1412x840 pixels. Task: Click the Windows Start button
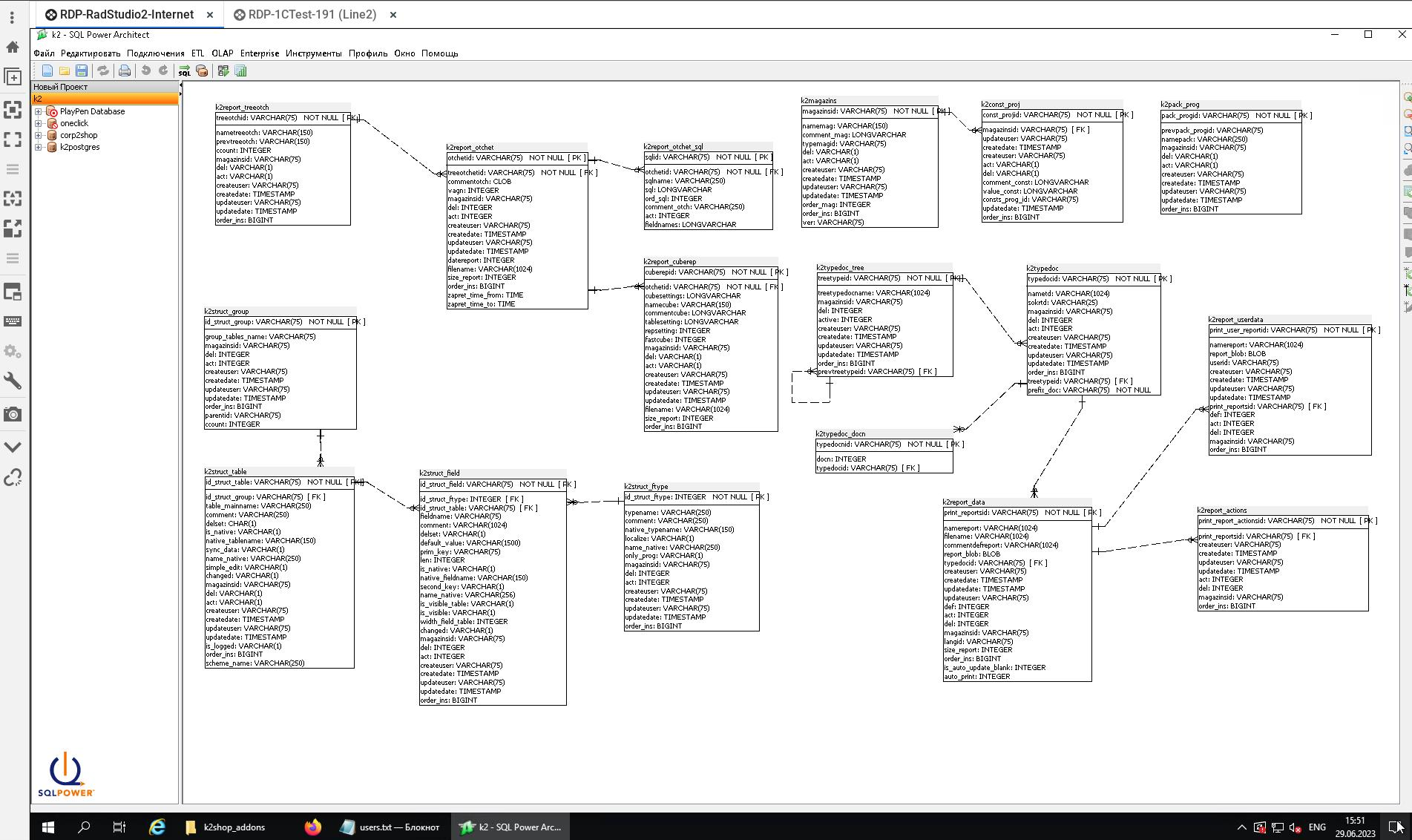pyautogui.click(x=48, y=827)
